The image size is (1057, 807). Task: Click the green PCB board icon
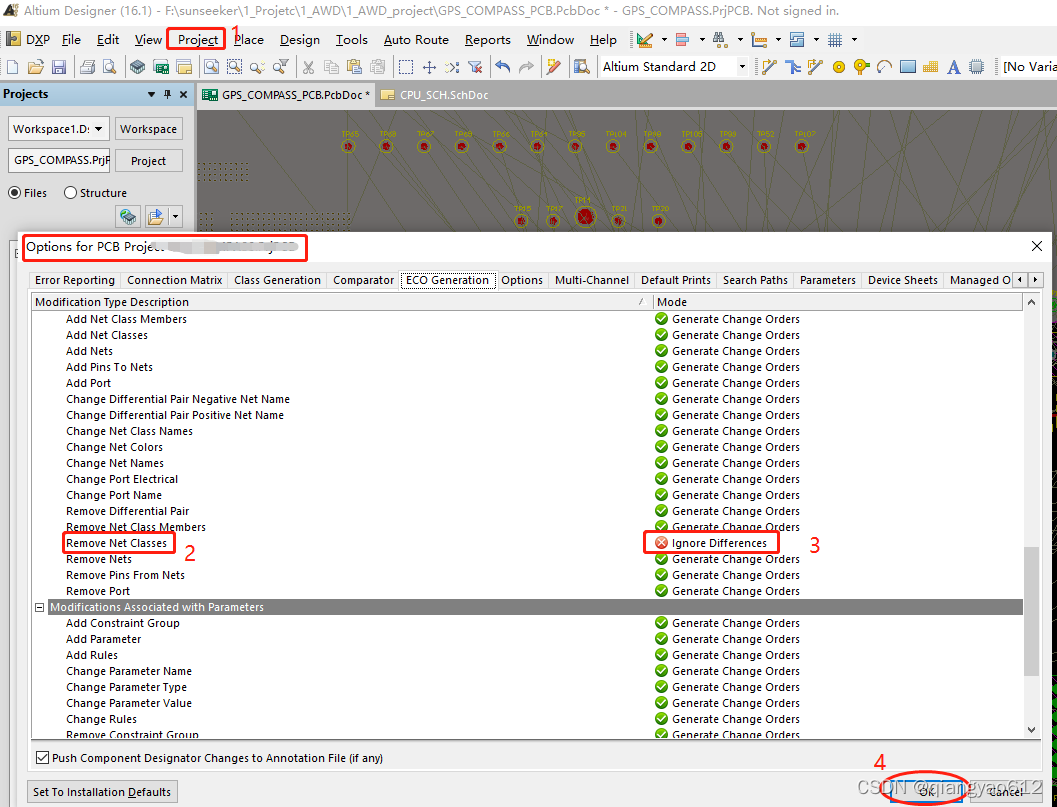pyautogui.click(x=161, y=67)
